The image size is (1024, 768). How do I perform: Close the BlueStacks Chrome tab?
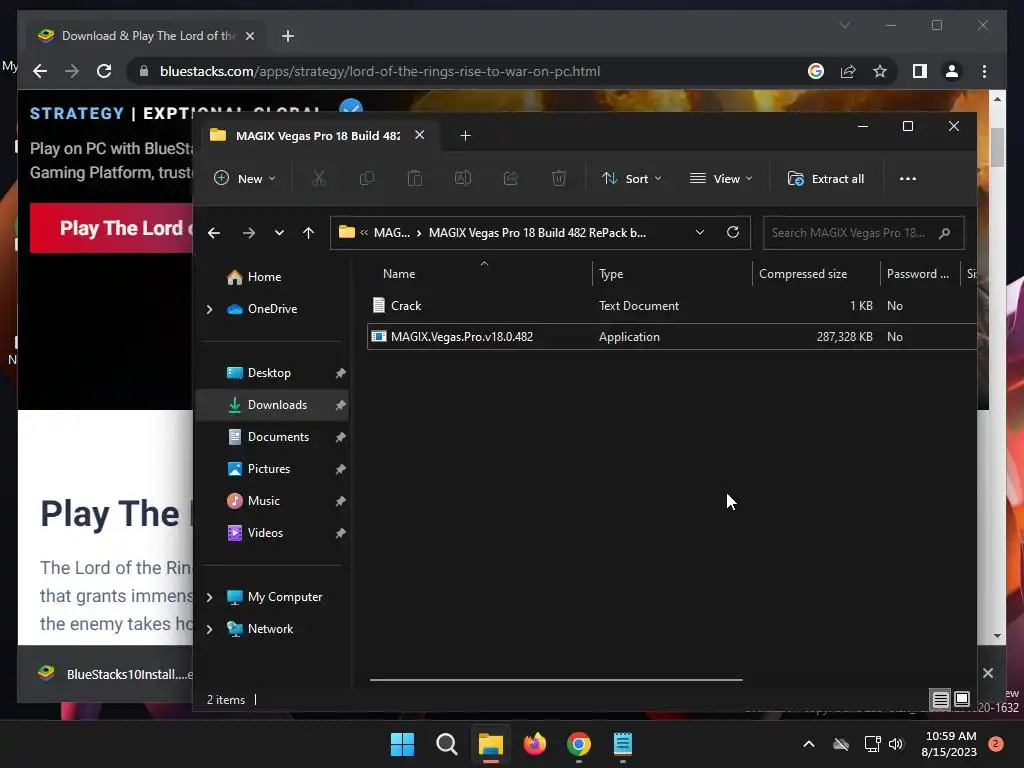point(249,36)
